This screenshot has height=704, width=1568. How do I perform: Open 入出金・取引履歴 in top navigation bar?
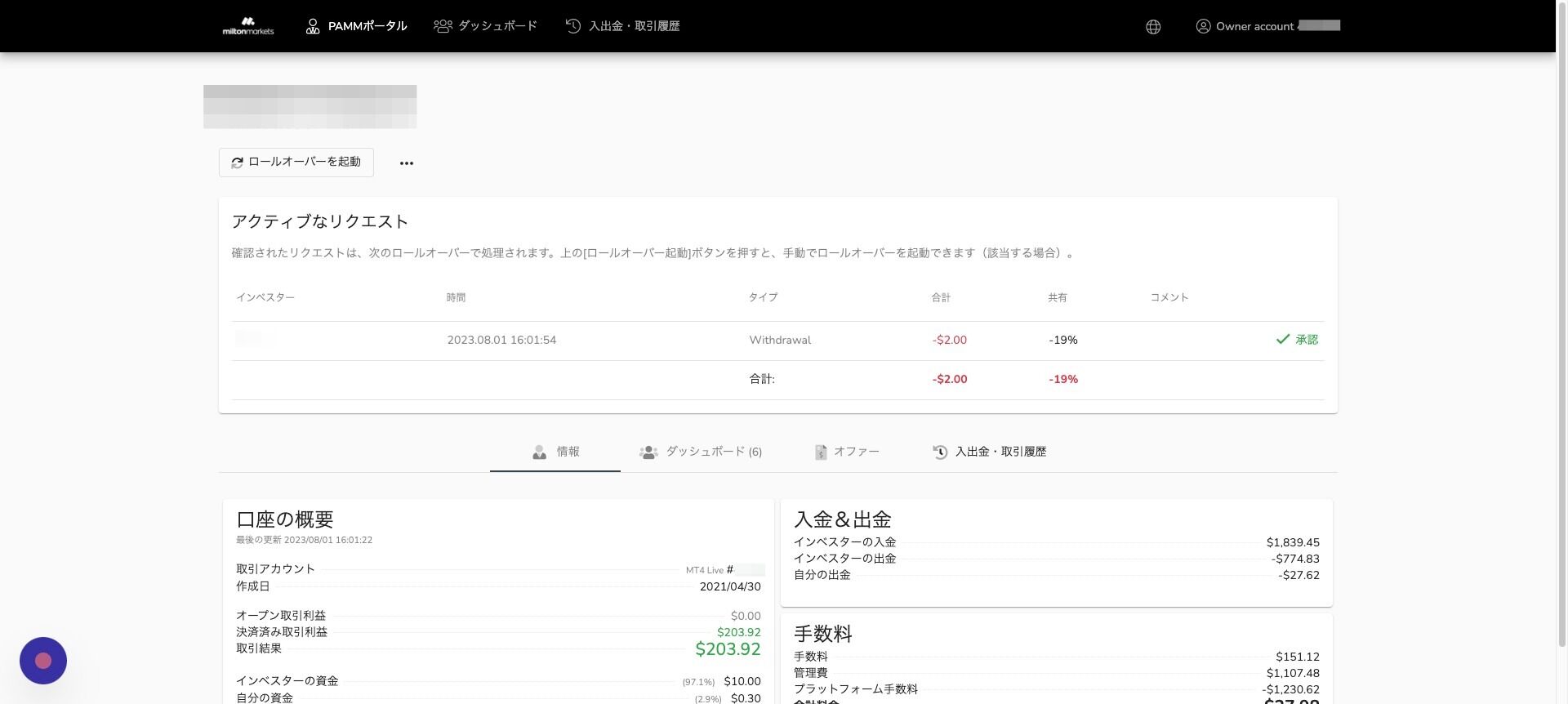[x=622, y=26]
